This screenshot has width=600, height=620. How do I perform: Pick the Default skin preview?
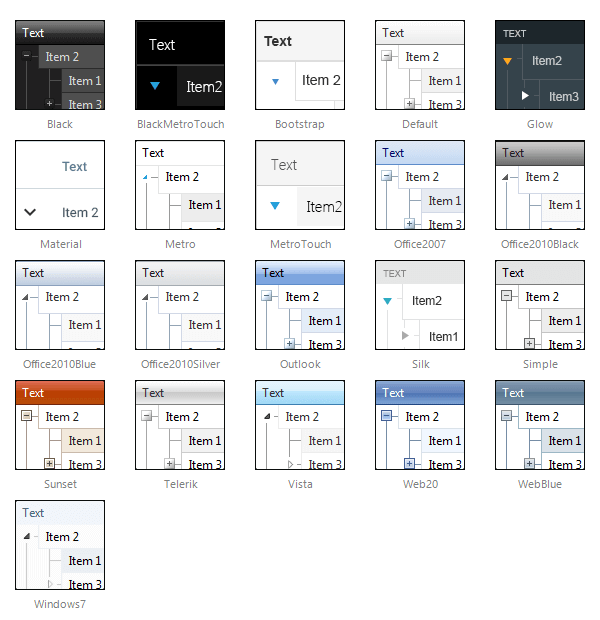point(420,65)
